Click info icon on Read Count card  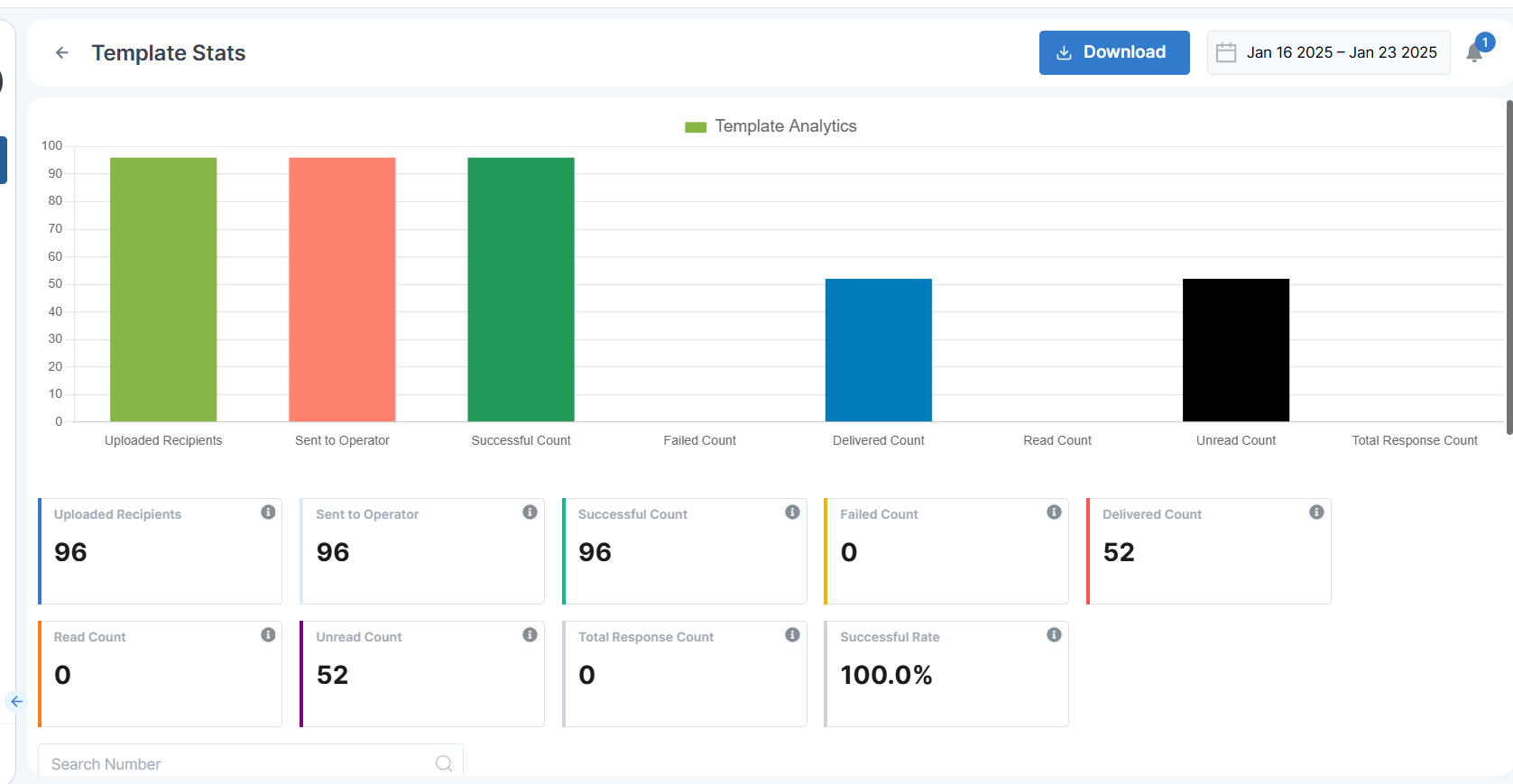268,635
